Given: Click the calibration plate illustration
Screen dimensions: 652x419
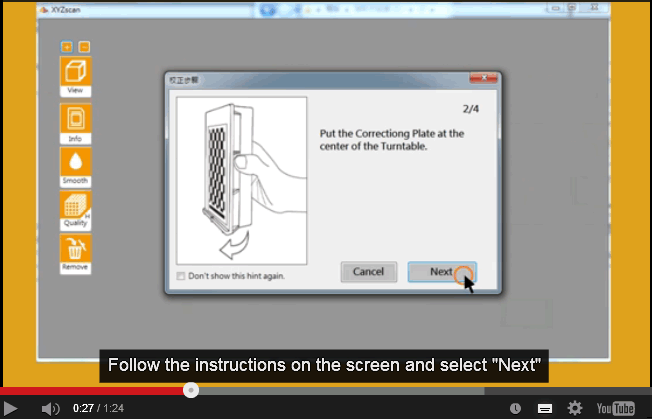Looking at the screenshot, I should tap(242, 181).
